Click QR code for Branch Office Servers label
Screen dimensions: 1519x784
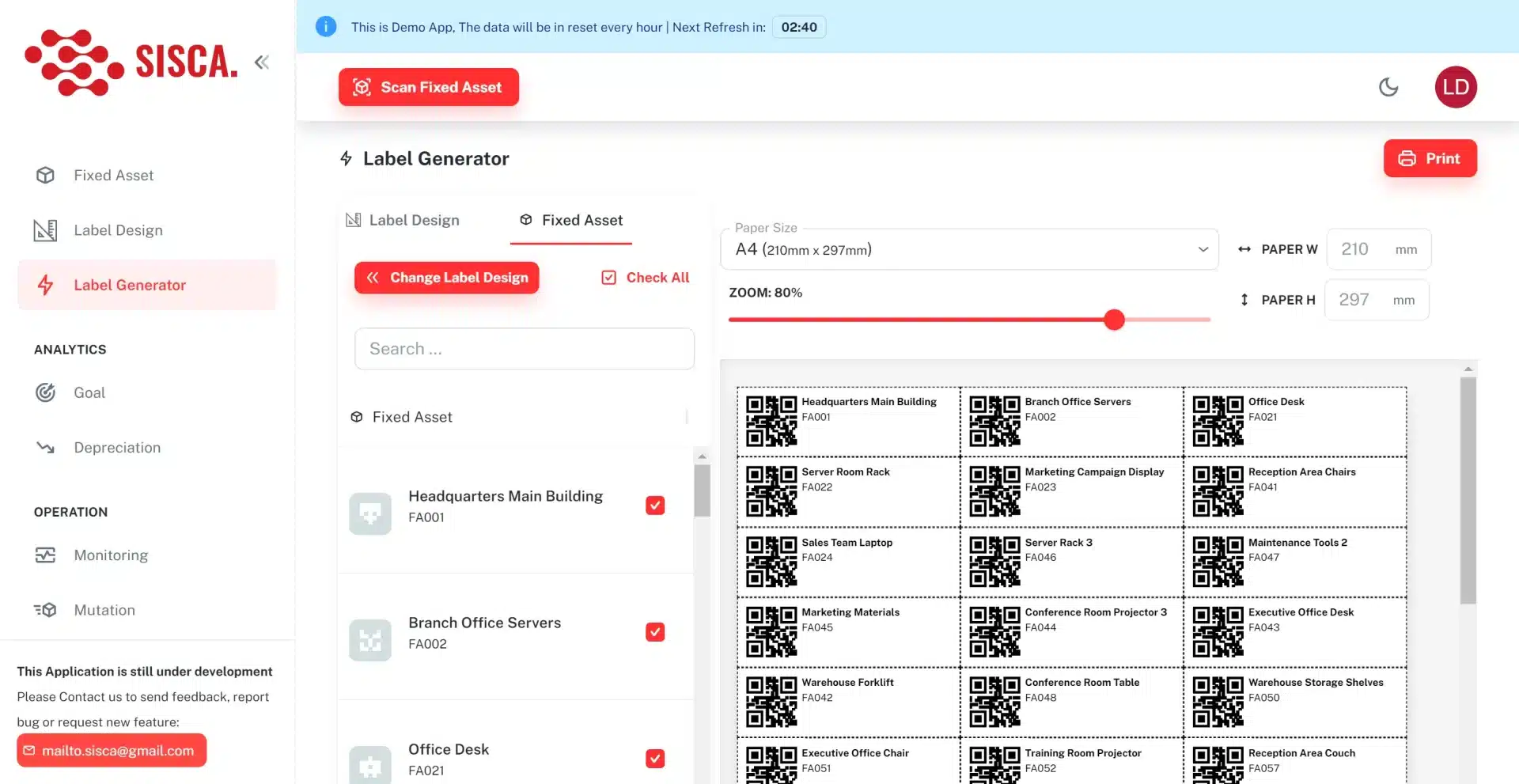click(995, 422)
